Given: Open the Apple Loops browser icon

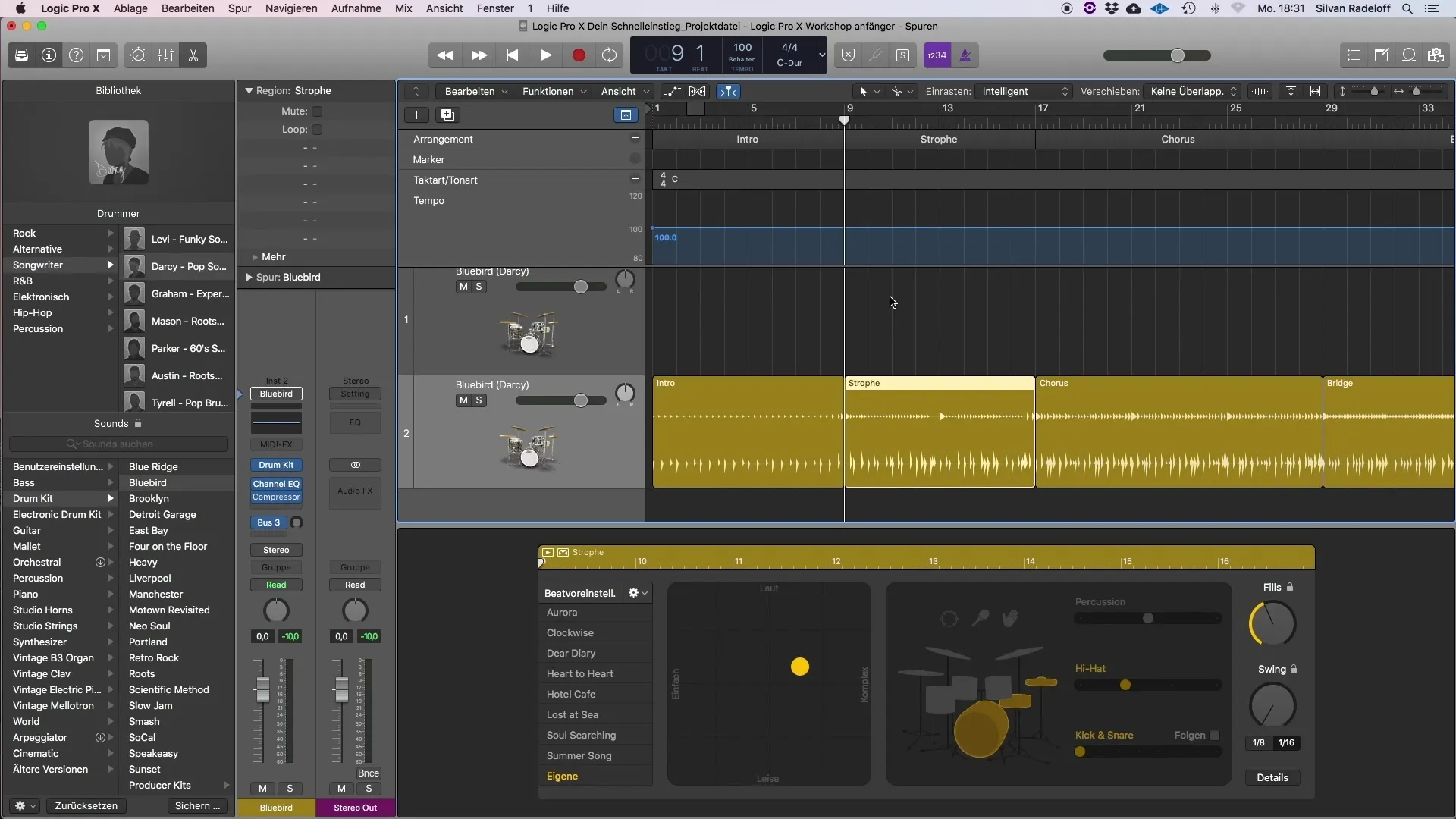Looking at the screenshot, I should click(1408, 55).
